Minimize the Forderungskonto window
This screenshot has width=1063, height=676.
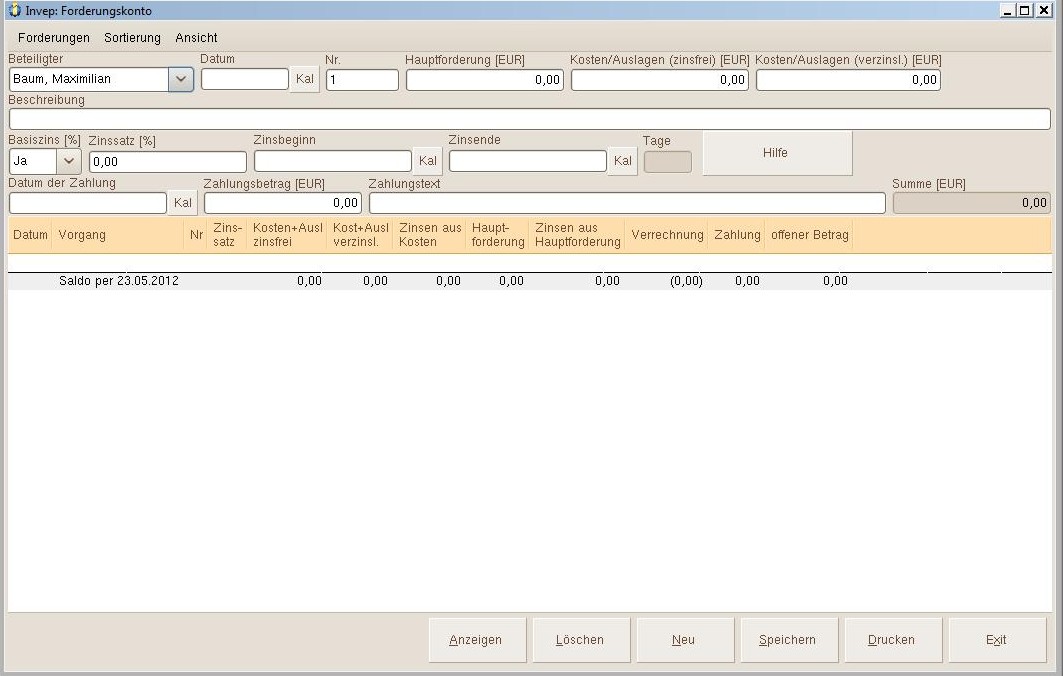point(1008,10)
